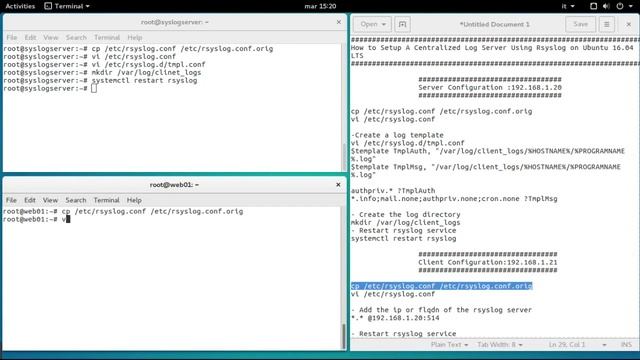The image size is (640, 360).
Task: Open the Activities overview
Action: (x=20, y=6)
